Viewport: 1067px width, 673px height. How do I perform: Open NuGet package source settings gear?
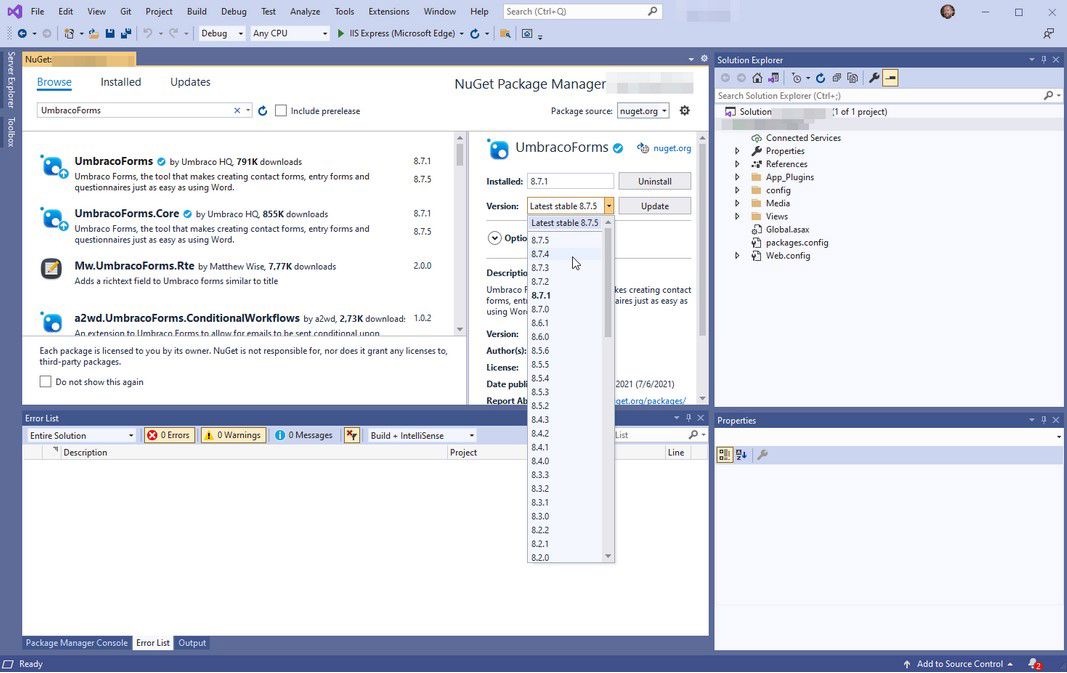click(684, 110)
